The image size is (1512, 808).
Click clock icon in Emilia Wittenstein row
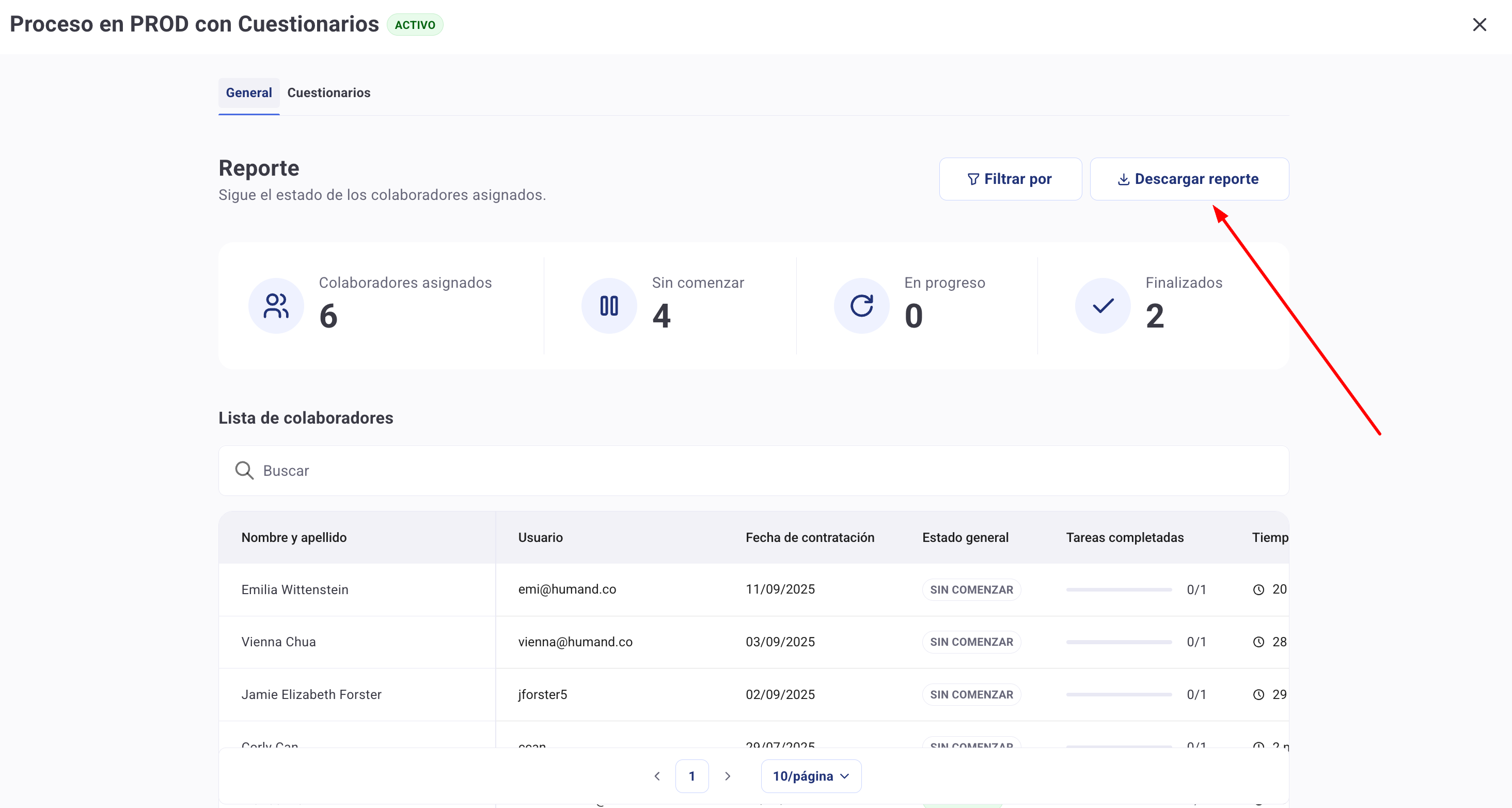[1258, 589]
